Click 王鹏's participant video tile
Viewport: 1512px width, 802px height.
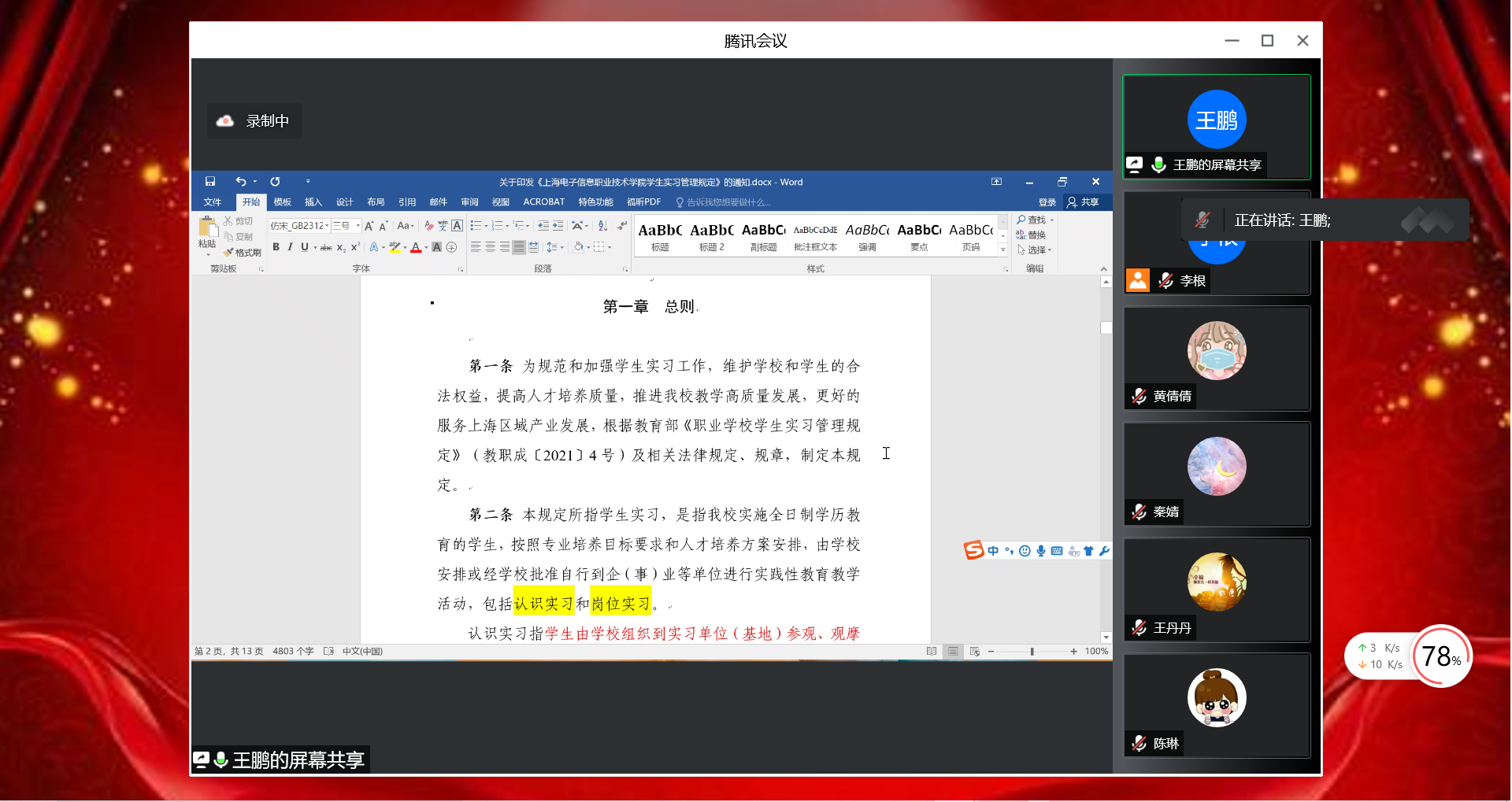1216,126
